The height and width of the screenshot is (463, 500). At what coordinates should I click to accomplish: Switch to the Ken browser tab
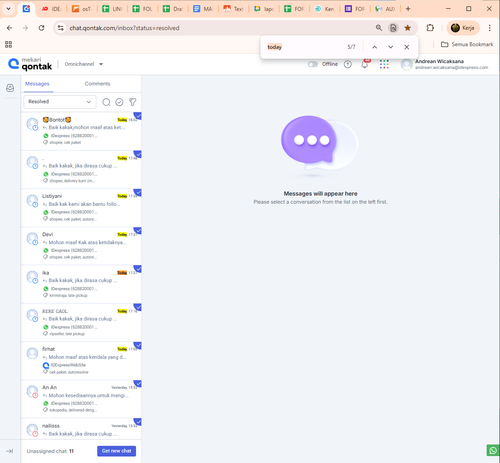coord(325,9)
